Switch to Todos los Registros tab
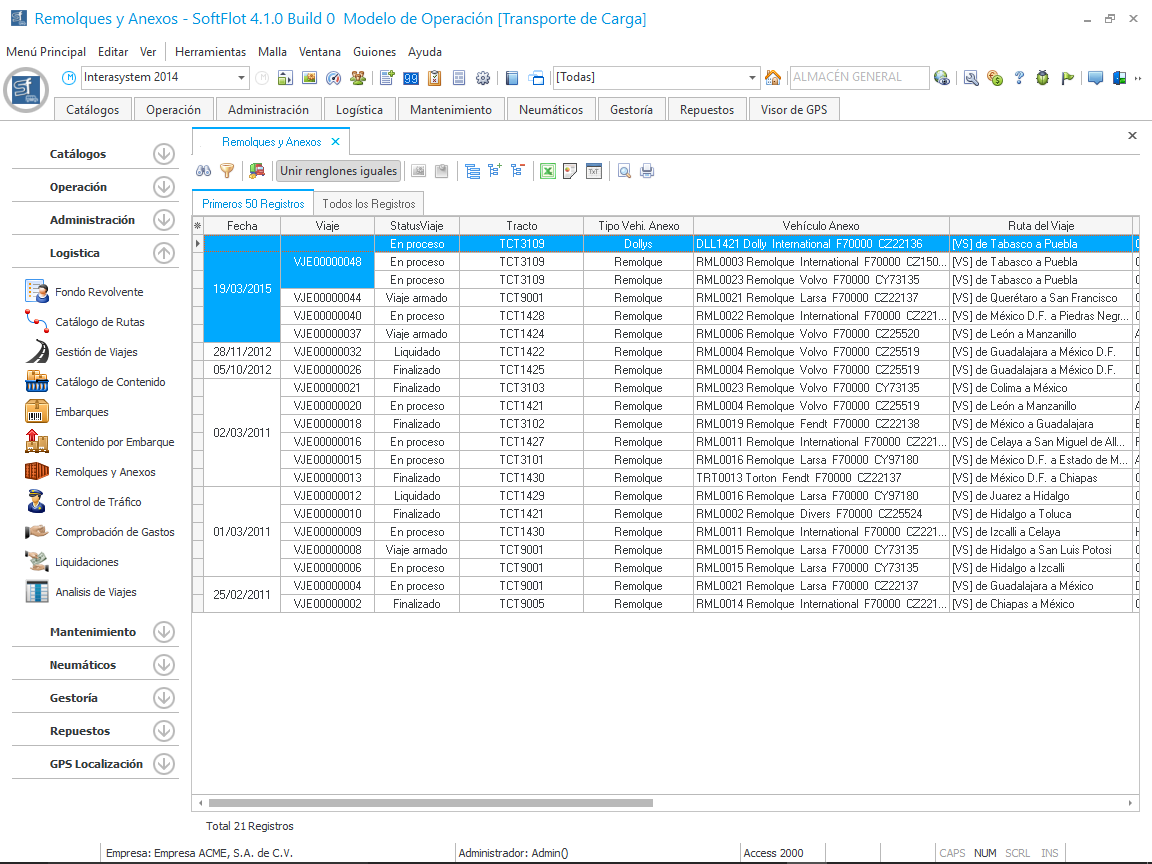Image resolution: width=1152 pixels, height=864 pixels. pos(368,203)
